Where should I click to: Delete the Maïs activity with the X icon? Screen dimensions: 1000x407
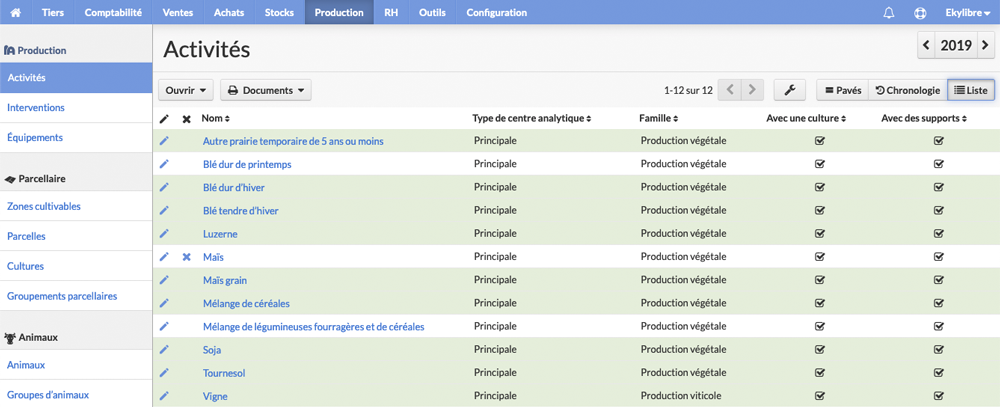pyautogui.click(x=186, y=257)
